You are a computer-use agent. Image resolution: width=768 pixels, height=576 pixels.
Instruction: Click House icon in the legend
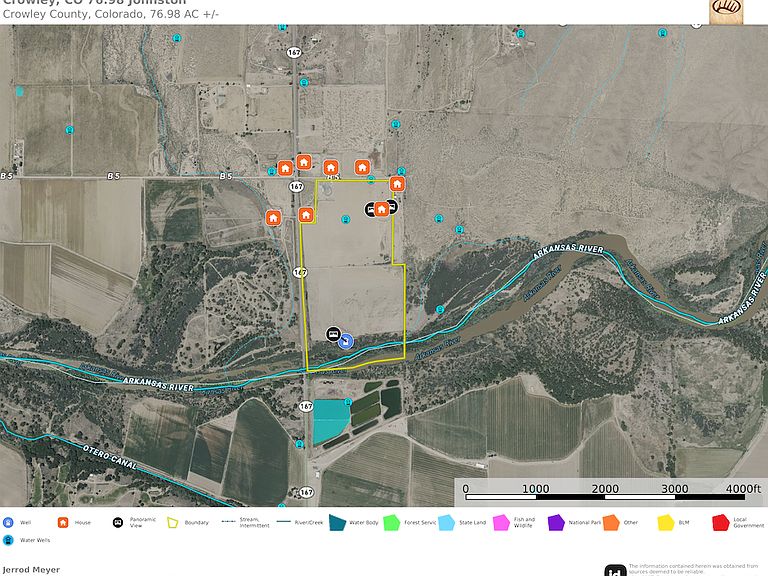pos(63,523)
